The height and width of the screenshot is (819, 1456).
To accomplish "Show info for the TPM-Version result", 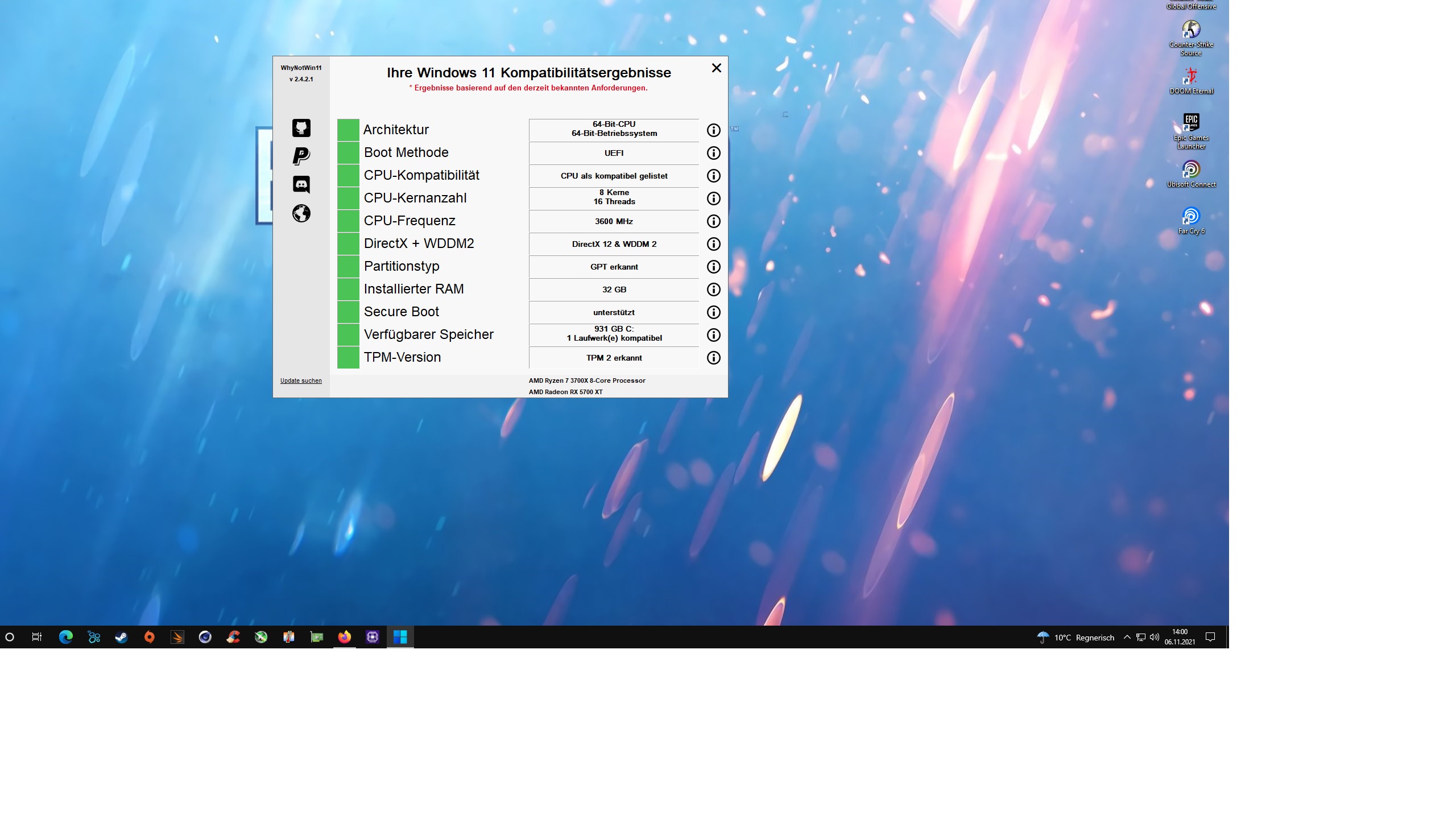I will click(713, 358).
